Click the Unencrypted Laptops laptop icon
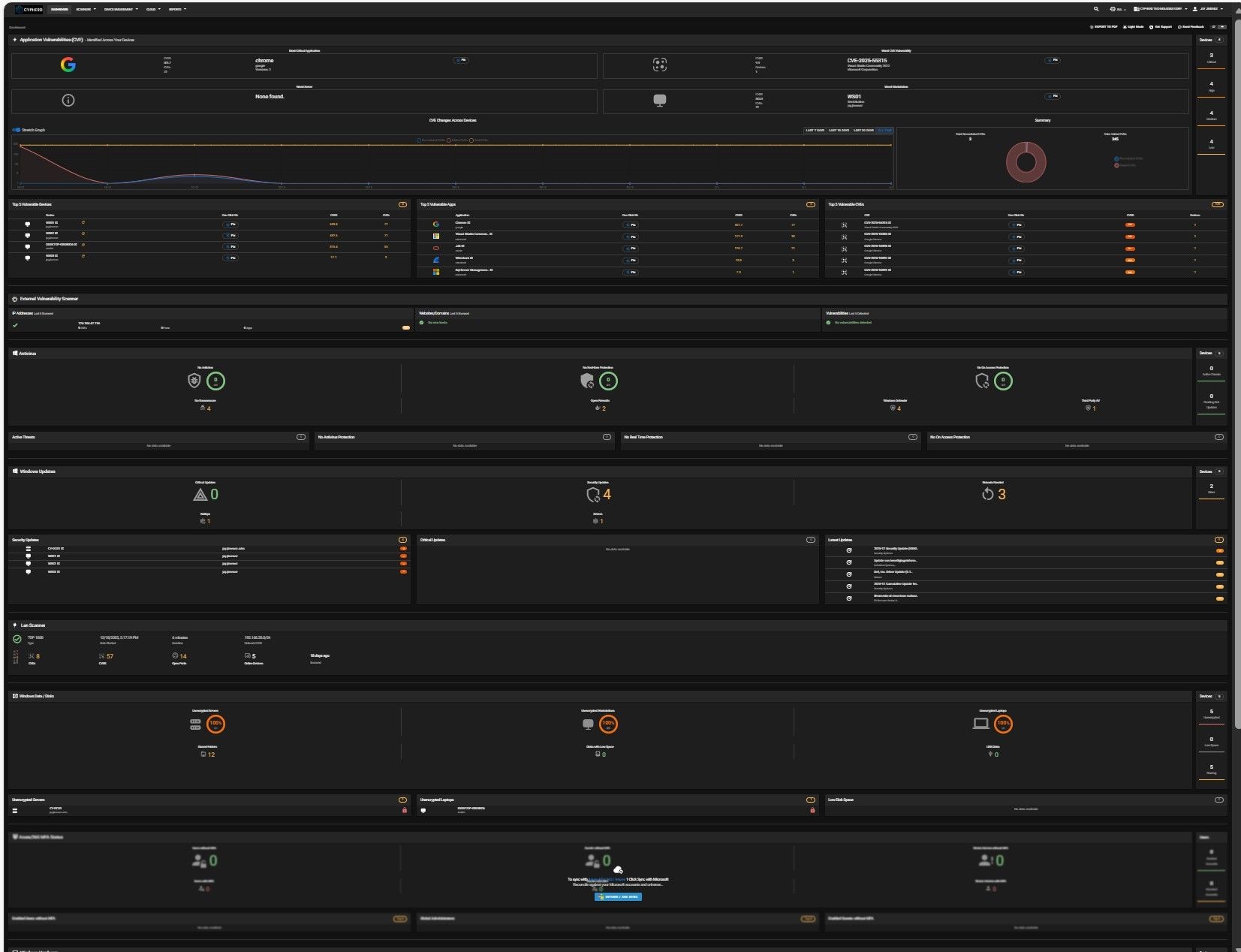The image size is (1241, 952). (980, 724)
